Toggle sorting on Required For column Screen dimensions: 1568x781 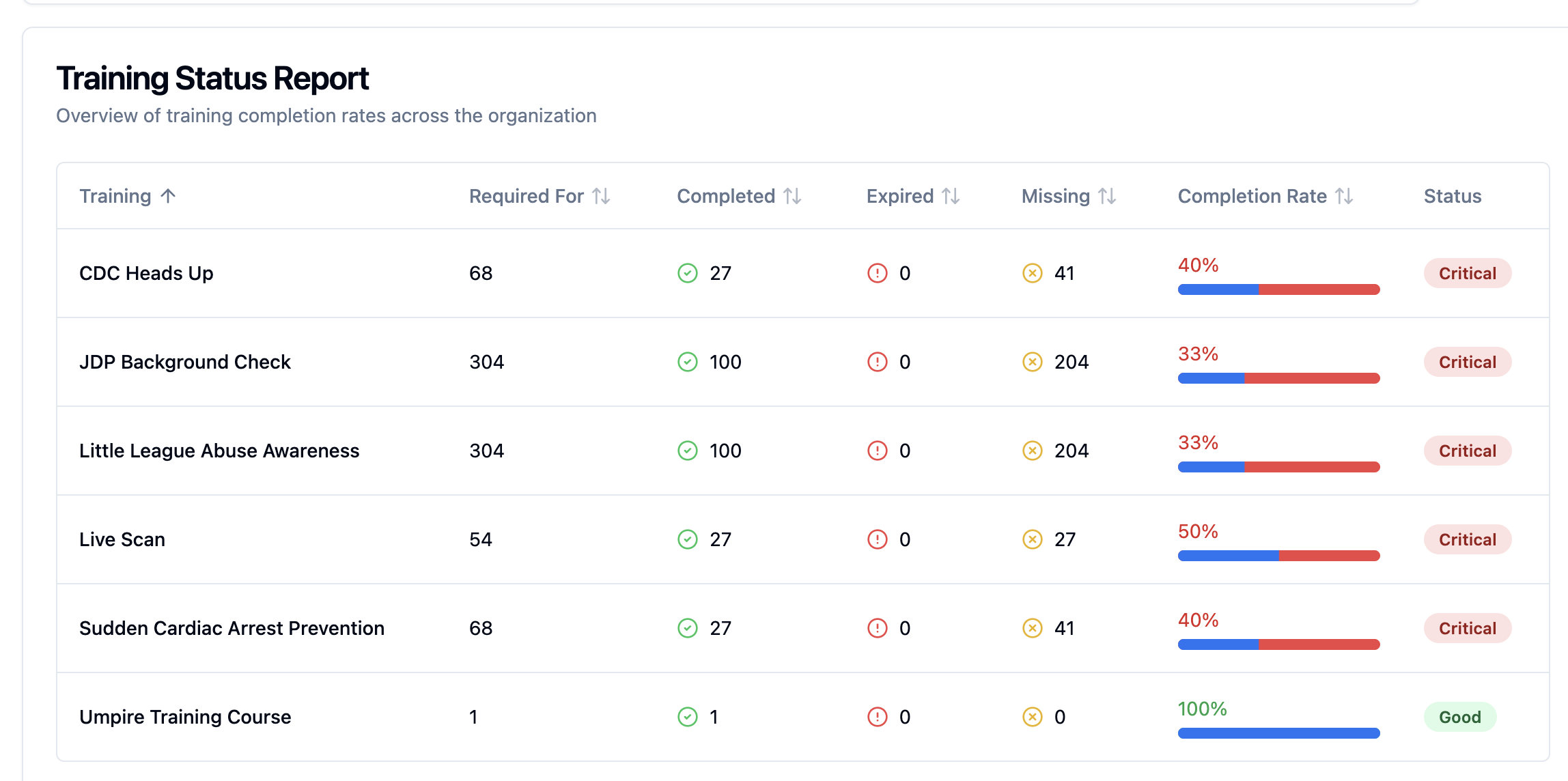pyautogui.click(x=539, y=196)
